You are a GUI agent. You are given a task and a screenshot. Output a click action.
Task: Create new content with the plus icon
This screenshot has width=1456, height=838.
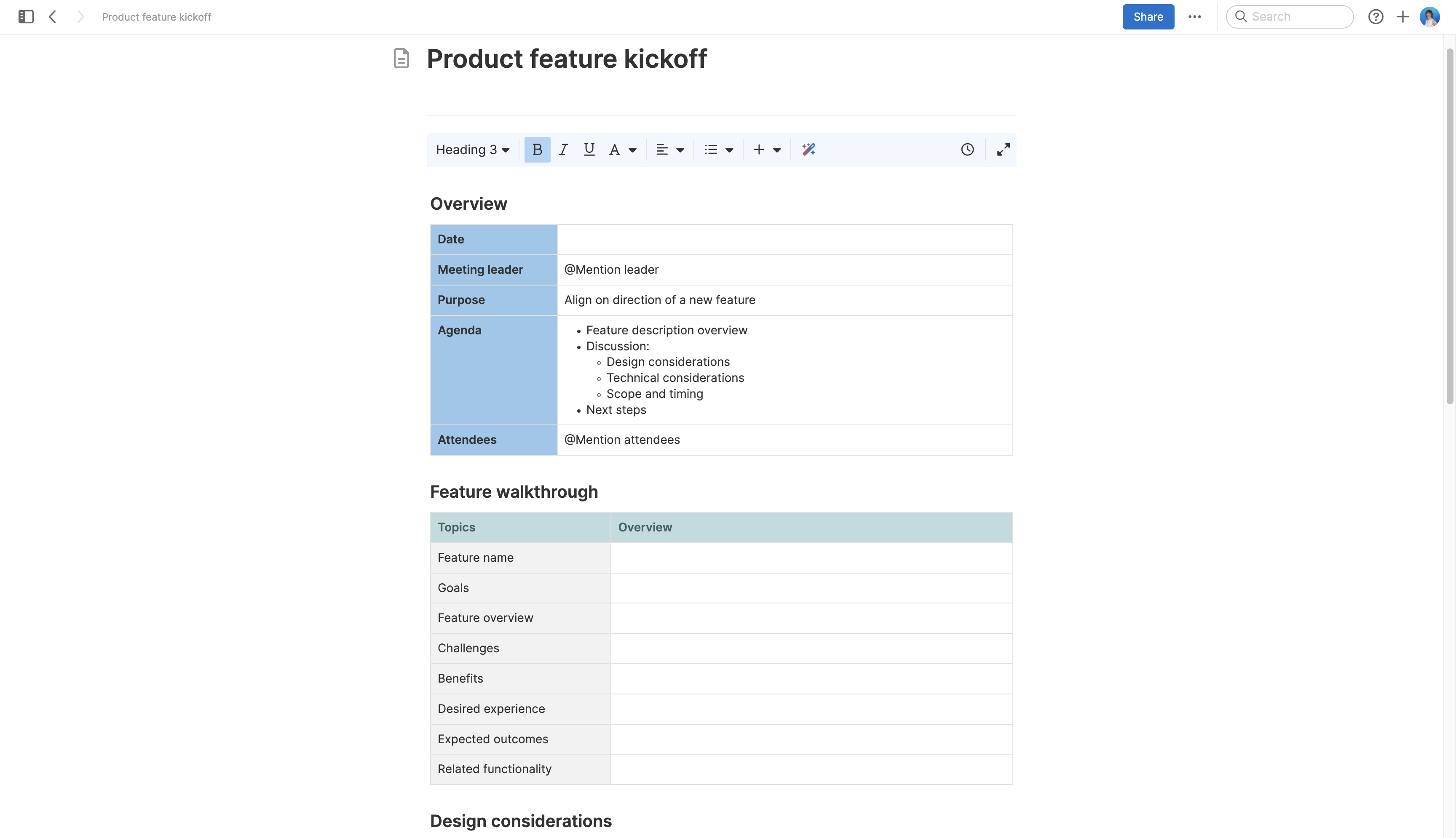[x=1402, y=17]
